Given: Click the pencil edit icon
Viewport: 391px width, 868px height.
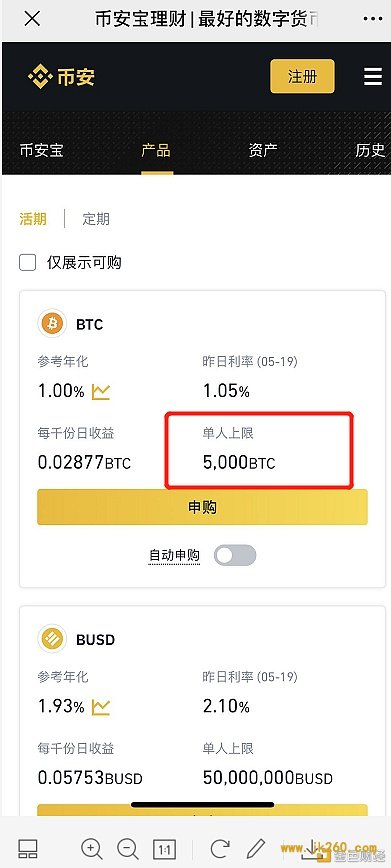Looking at the screenshot, I should pyautogui.click(x=256, y=849).
